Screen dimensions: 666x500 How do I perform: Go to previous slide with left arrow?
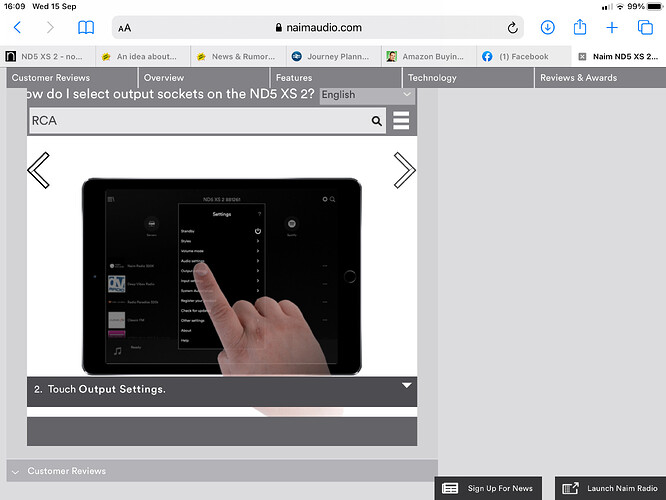click(39, 170)
